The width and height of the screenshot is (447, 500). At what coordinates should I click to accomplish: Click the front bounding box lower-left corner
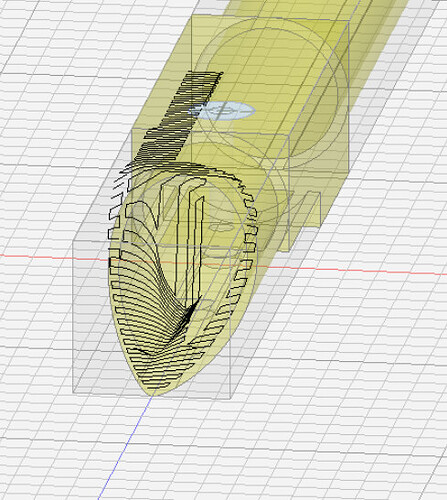pos(73,393)
